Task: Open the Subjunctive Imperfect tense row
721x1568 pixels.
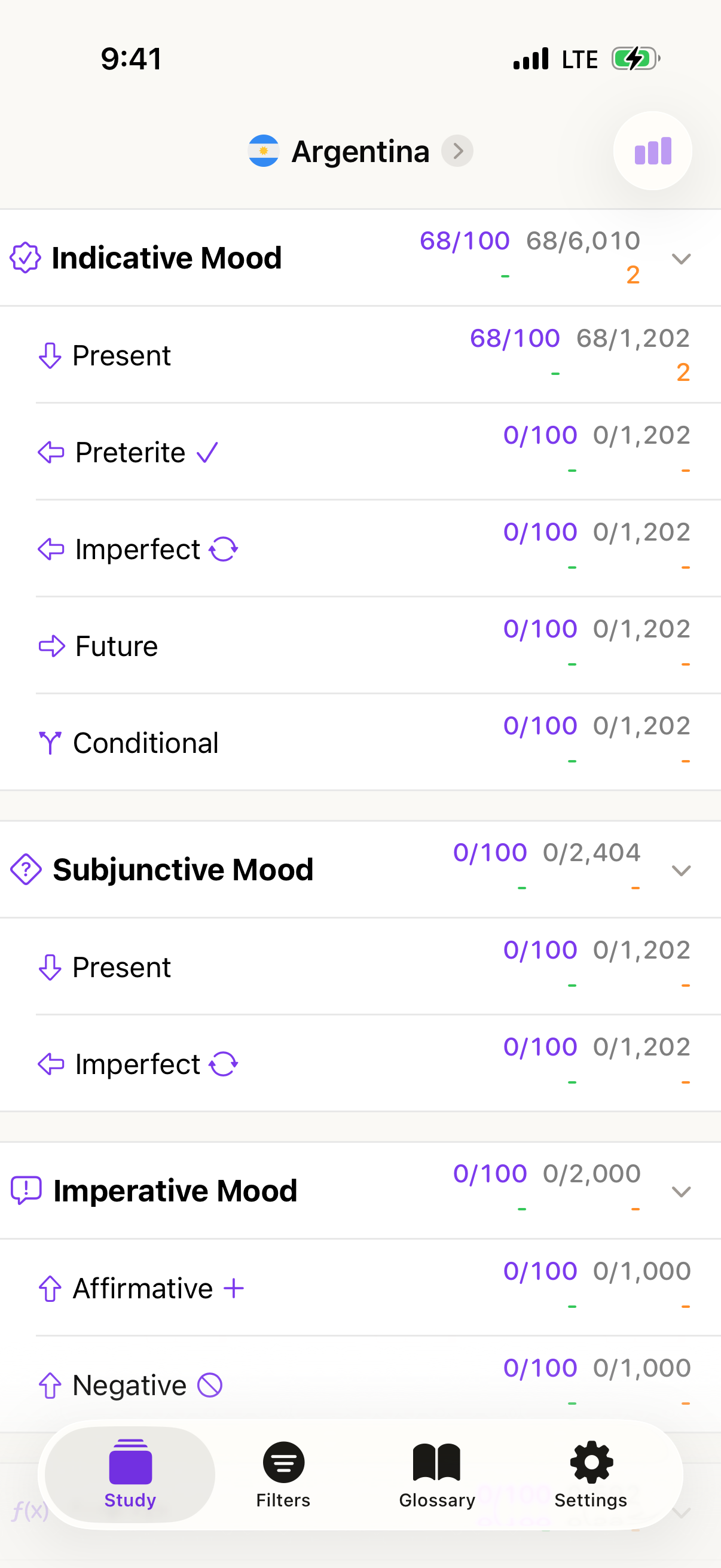Action: click(138, 1064)
